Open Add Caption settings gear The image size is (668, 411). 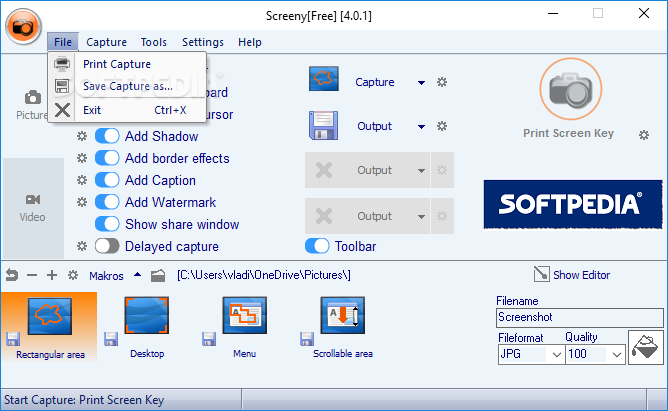tap(82, 180)
